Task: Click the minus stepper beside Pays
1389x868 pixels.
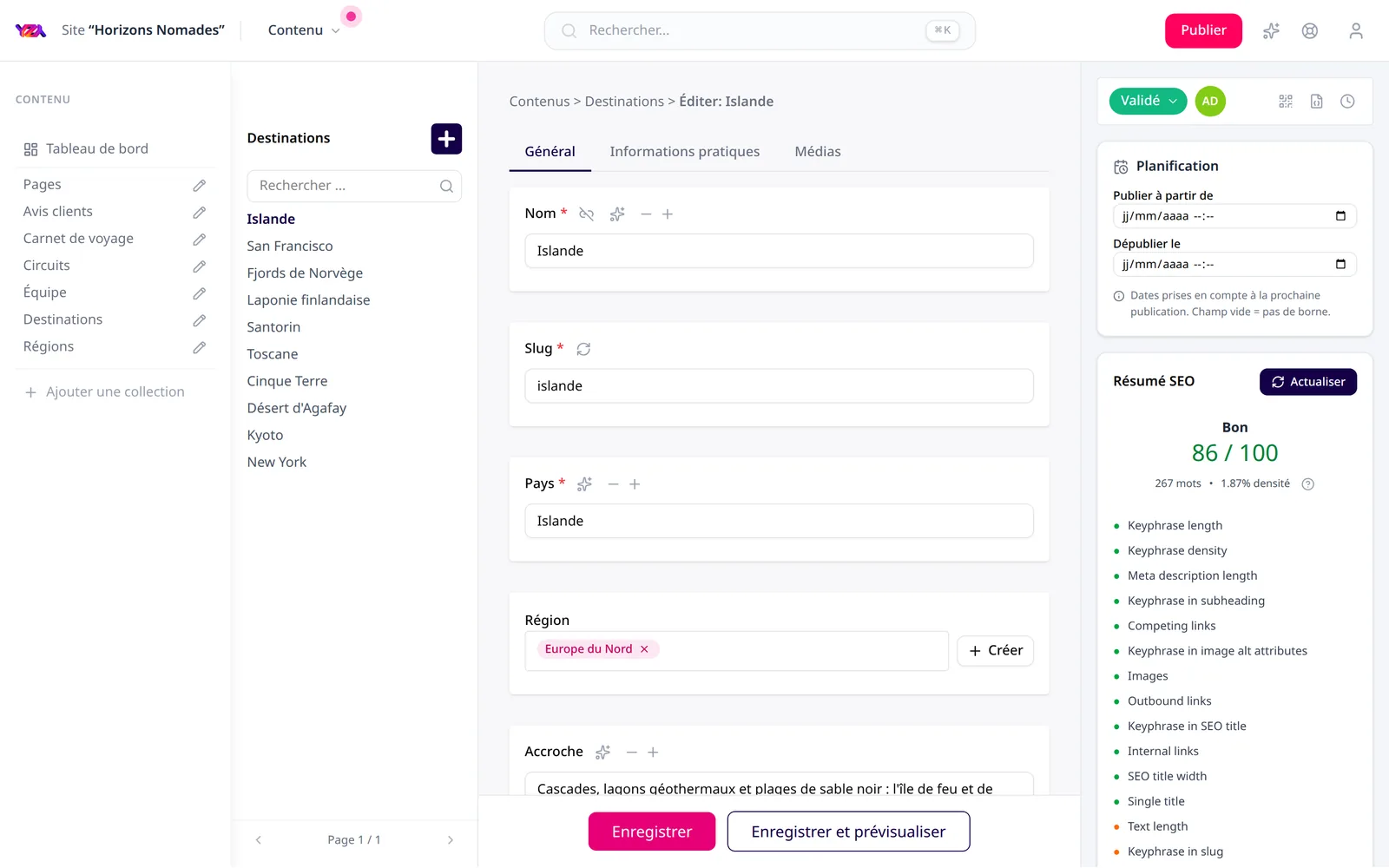Action: pos(613,484)
